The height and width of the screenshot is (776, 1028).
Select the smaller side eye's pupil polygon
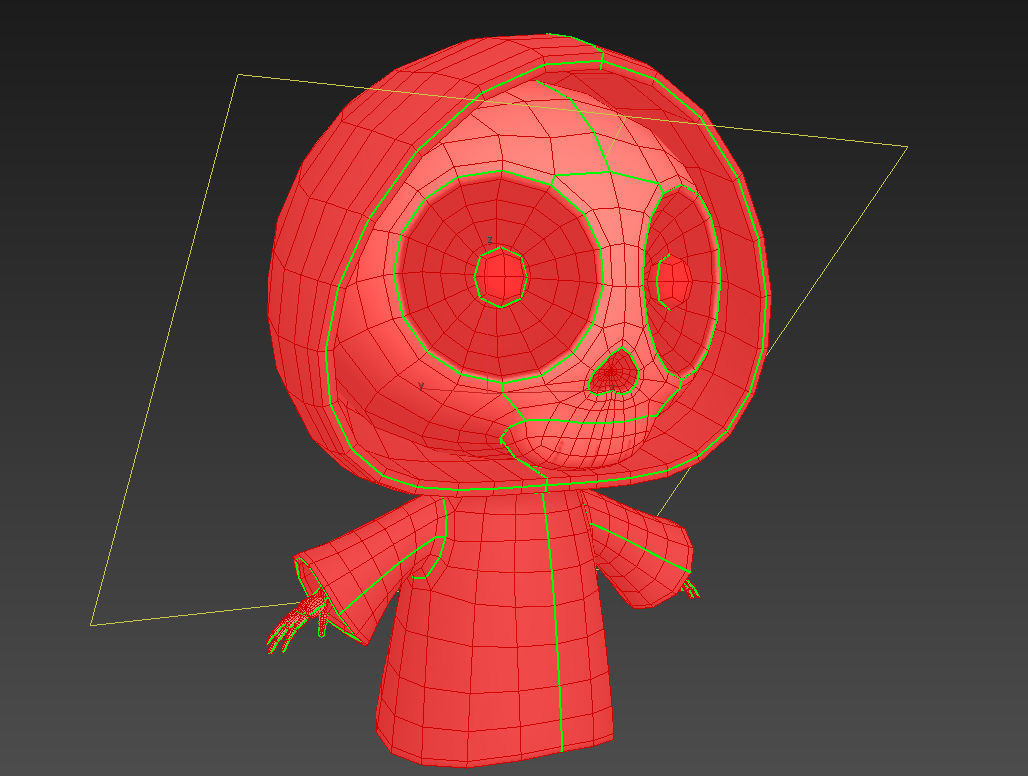pos(673,281)
